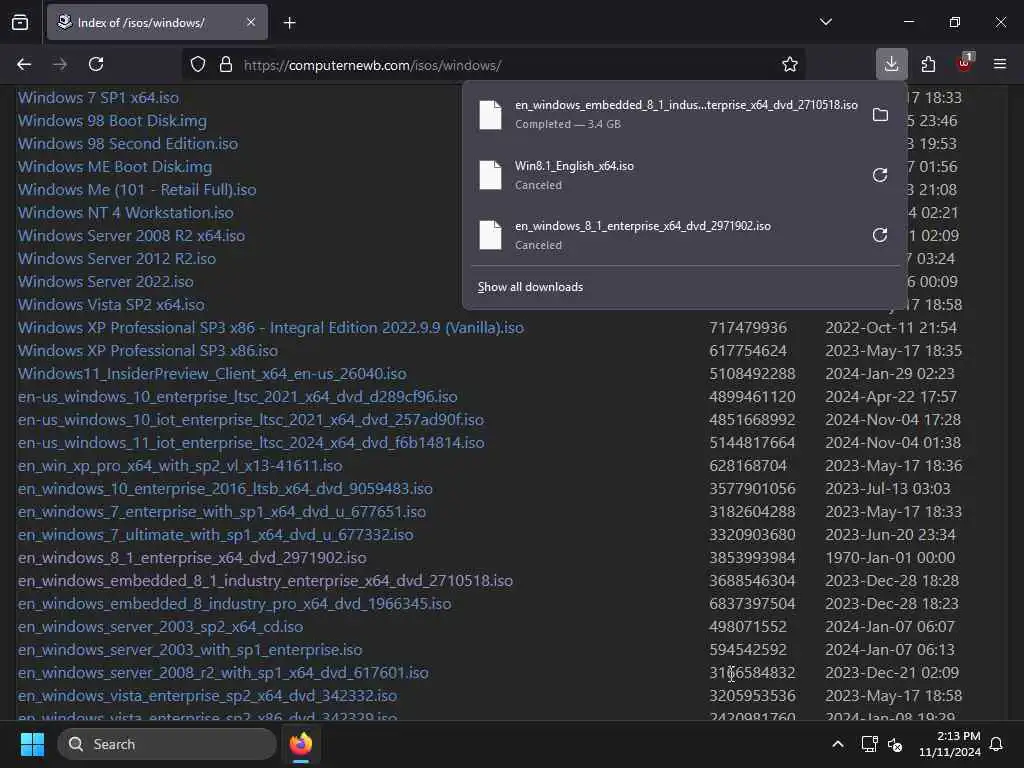The width and height of the screenshot is (1024, 768).
Task: Click Firefox icon in the taskbar
Action: pos(301,744)
